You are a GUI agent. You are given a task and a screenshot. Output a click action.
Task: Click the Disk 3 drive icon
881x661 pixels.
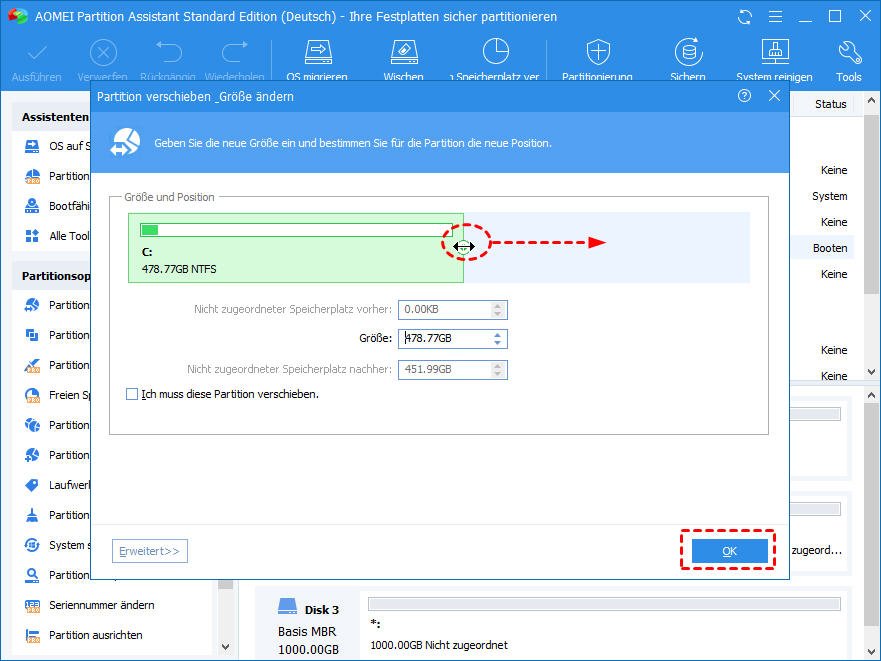[x=287, y=607]
